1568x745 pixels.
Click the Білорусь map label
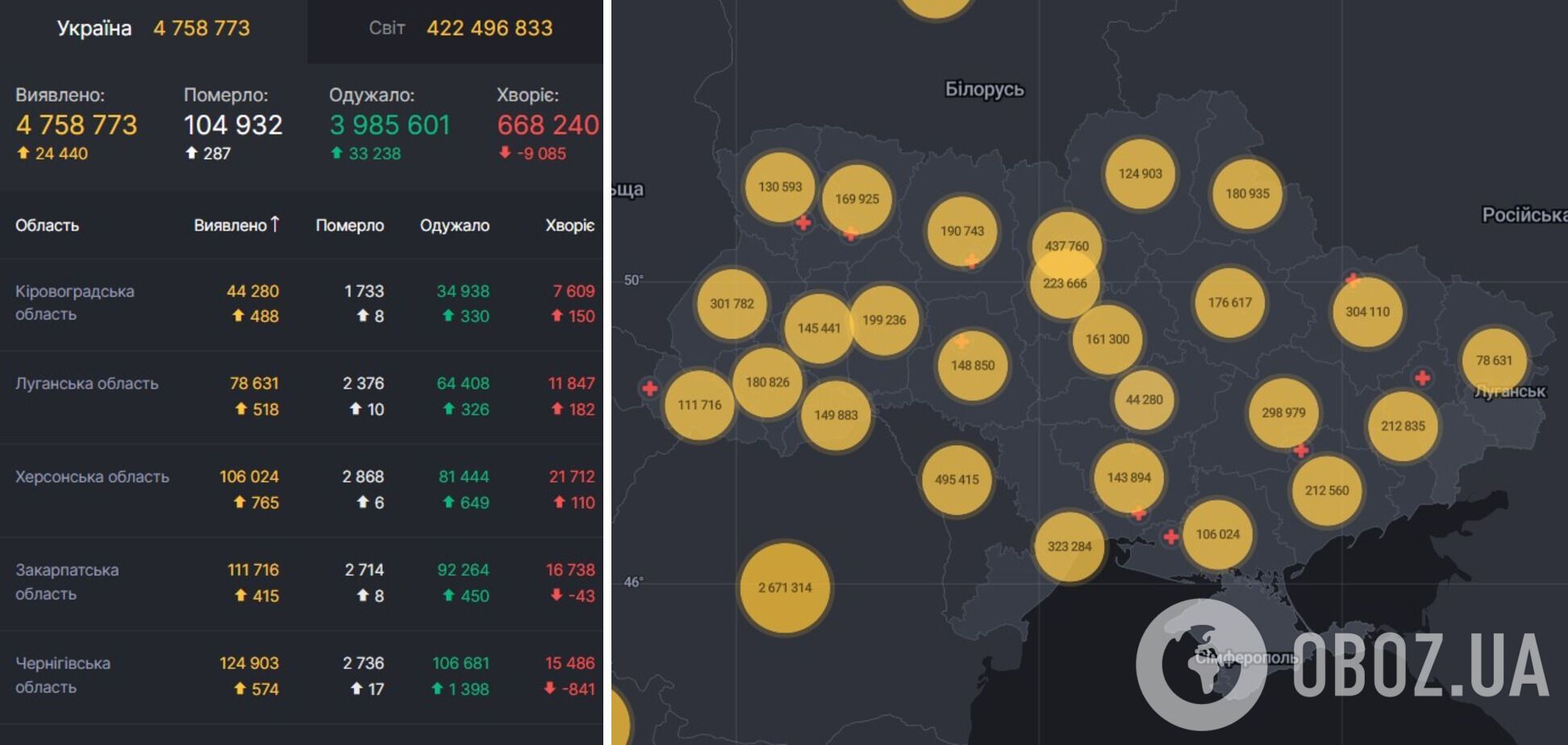[x=984, y=89]
